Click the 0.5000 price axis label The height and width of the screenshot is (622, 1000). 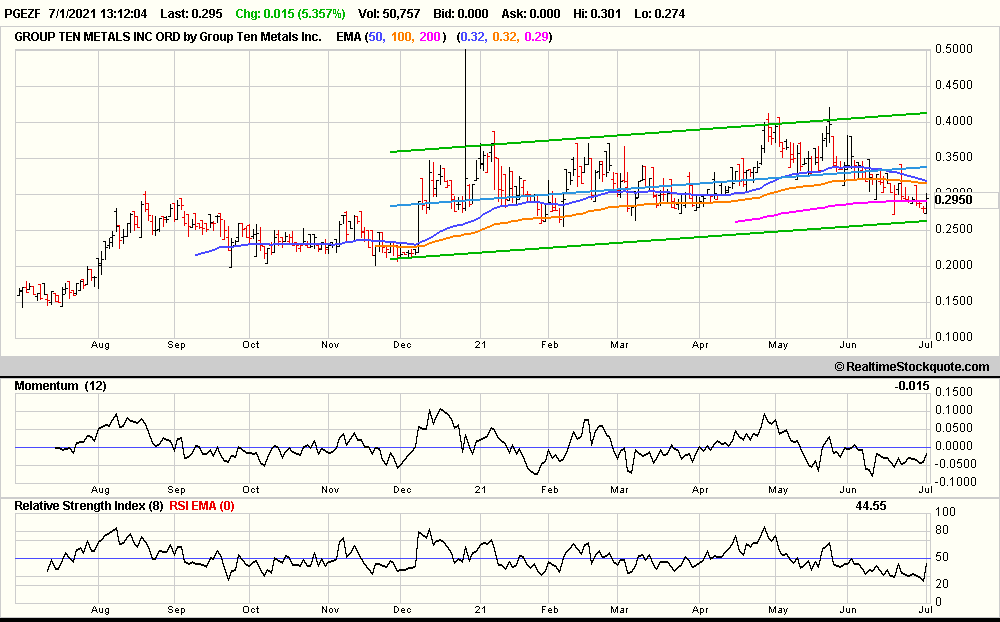(x=953, y=49)
